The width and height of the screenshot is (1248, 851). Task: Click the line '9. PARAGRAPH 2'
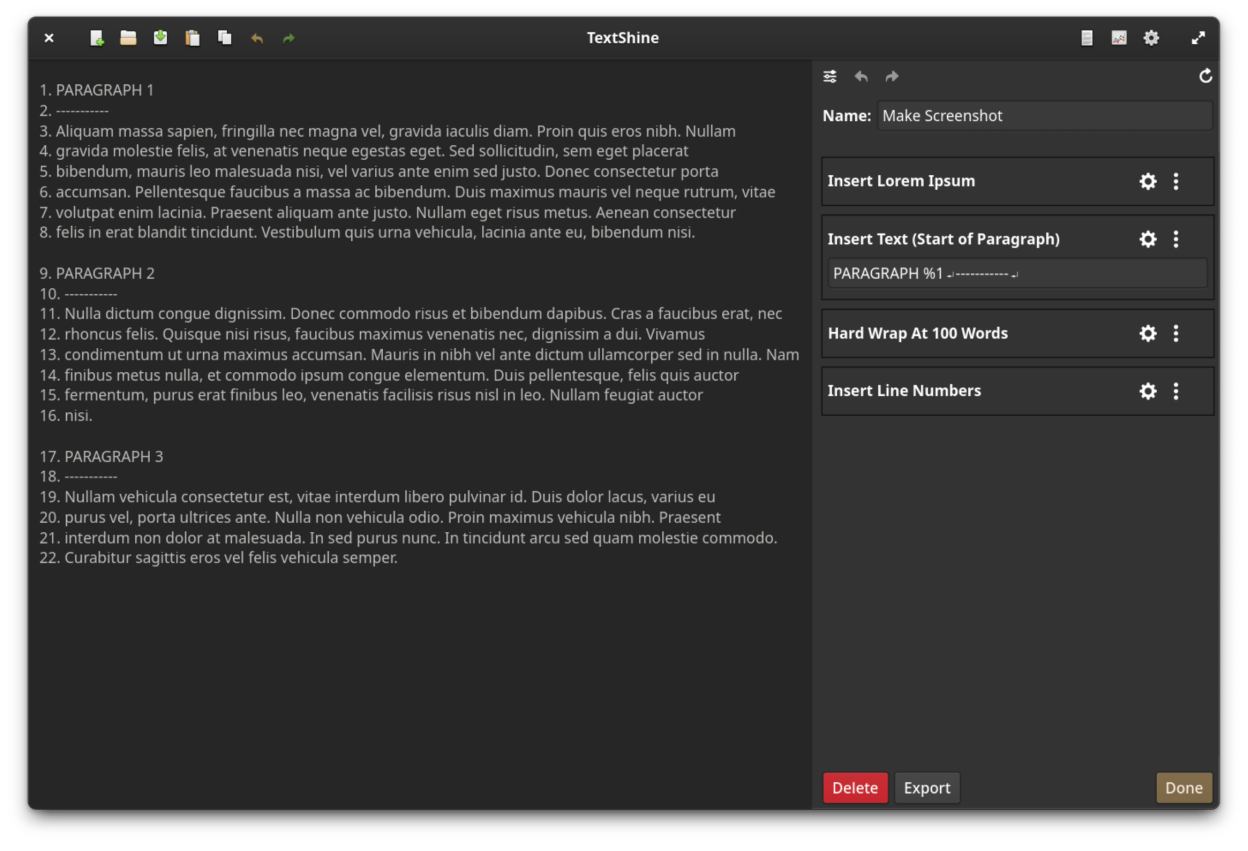[97, 273]
